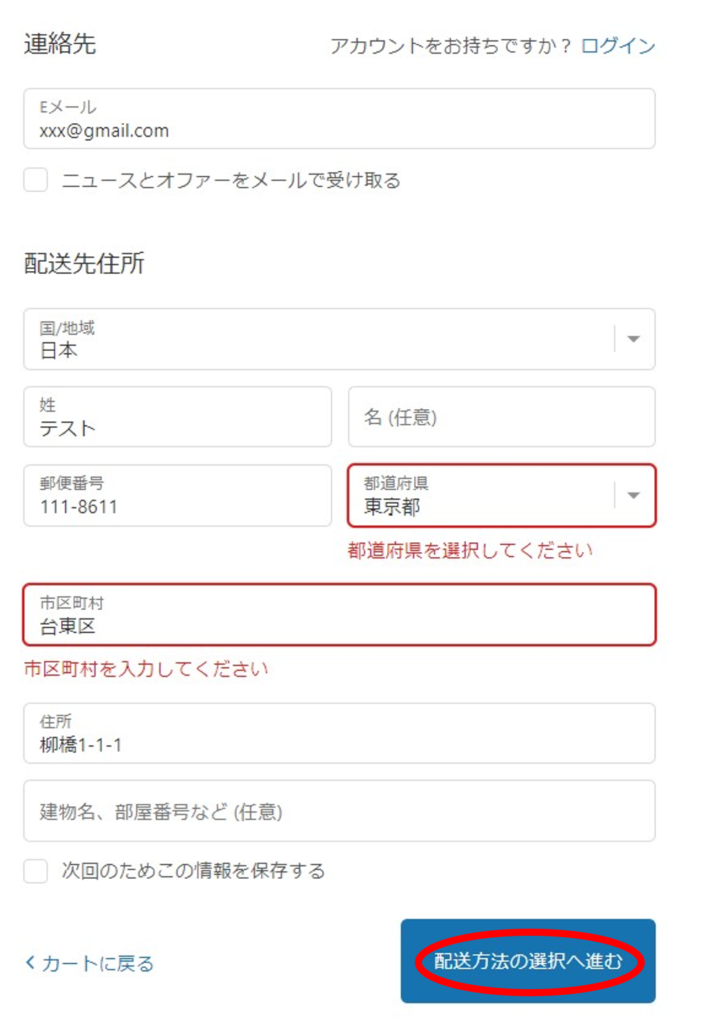Click the left chevron beside カートに戻る
The width and height of the screenshot is (706, 1024).
[29, 962]
